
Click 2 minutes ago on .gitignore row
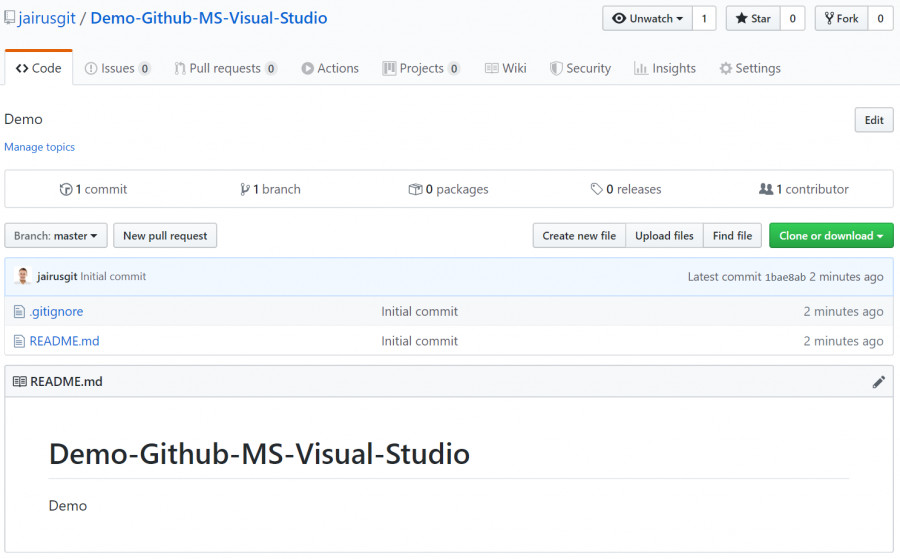(843, 312)
